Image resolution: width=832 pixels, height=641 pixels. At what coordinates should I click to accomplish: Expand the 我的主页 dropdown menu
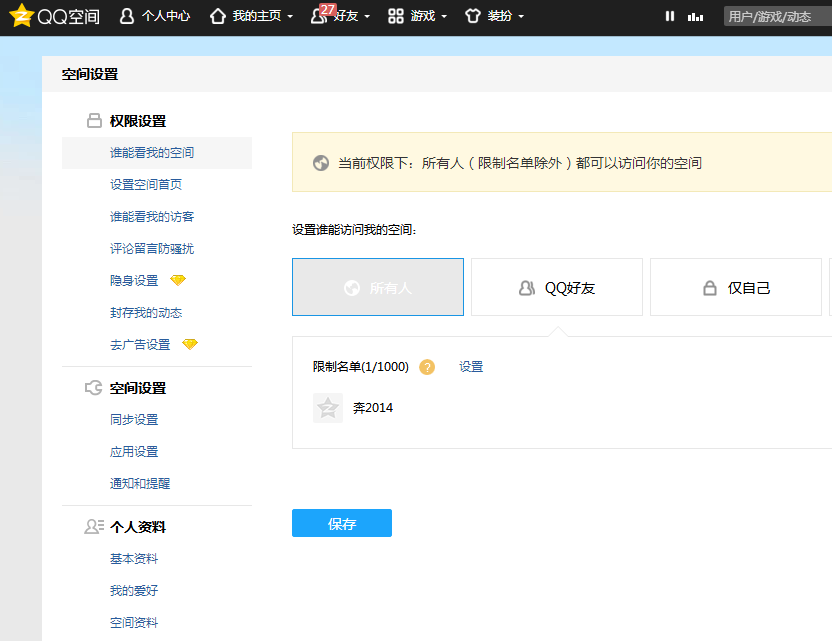click(x=251, y=16)
